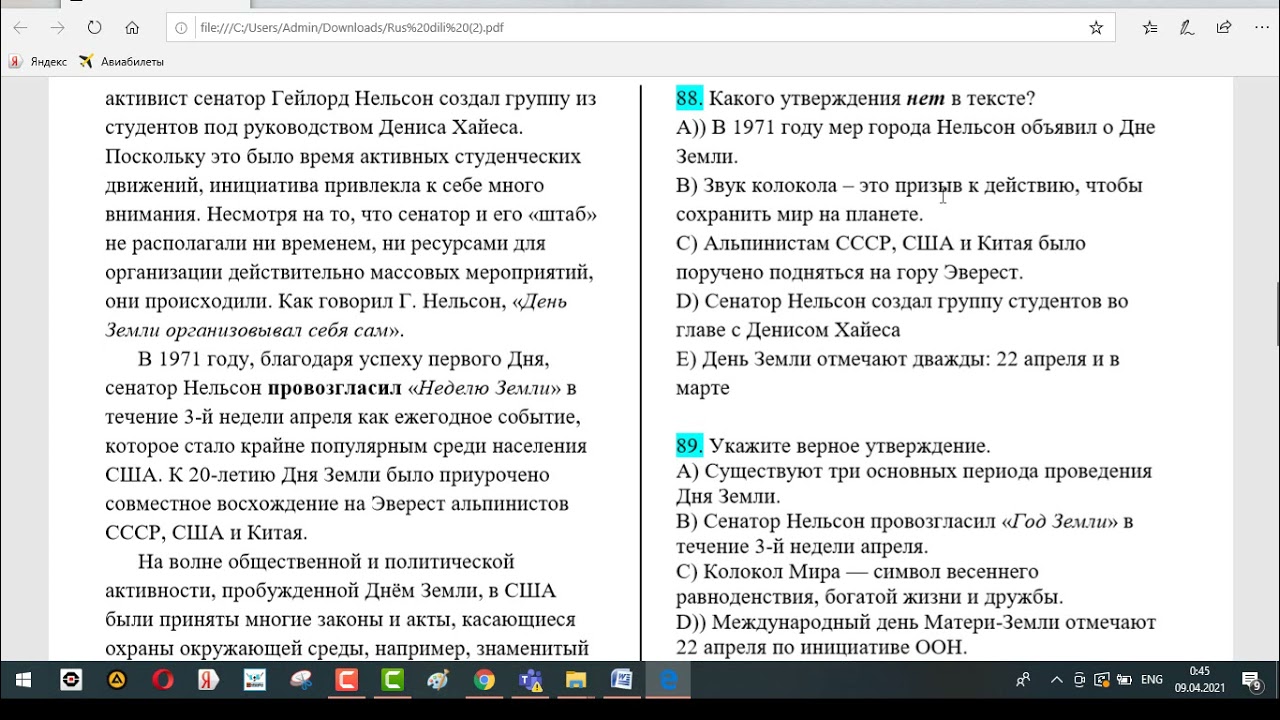Select answer C Колокол Мира — символ
Viewport: 1280px width, 720px height.
point(869,585)
